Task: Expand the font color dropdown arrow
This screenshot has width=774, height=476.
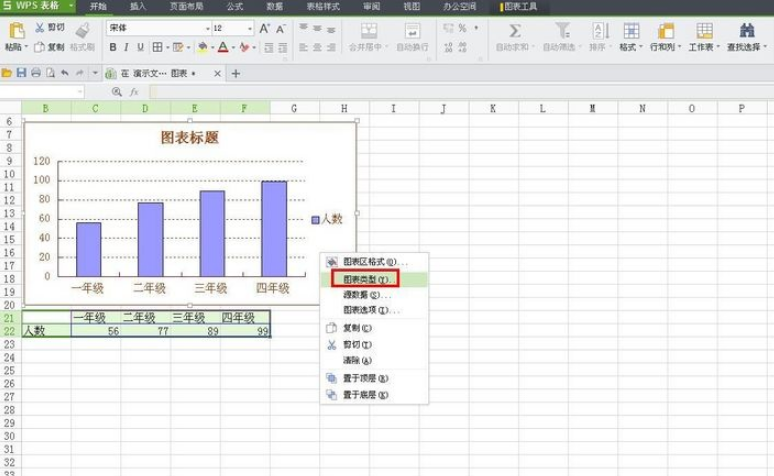Action: pos(233,48)
